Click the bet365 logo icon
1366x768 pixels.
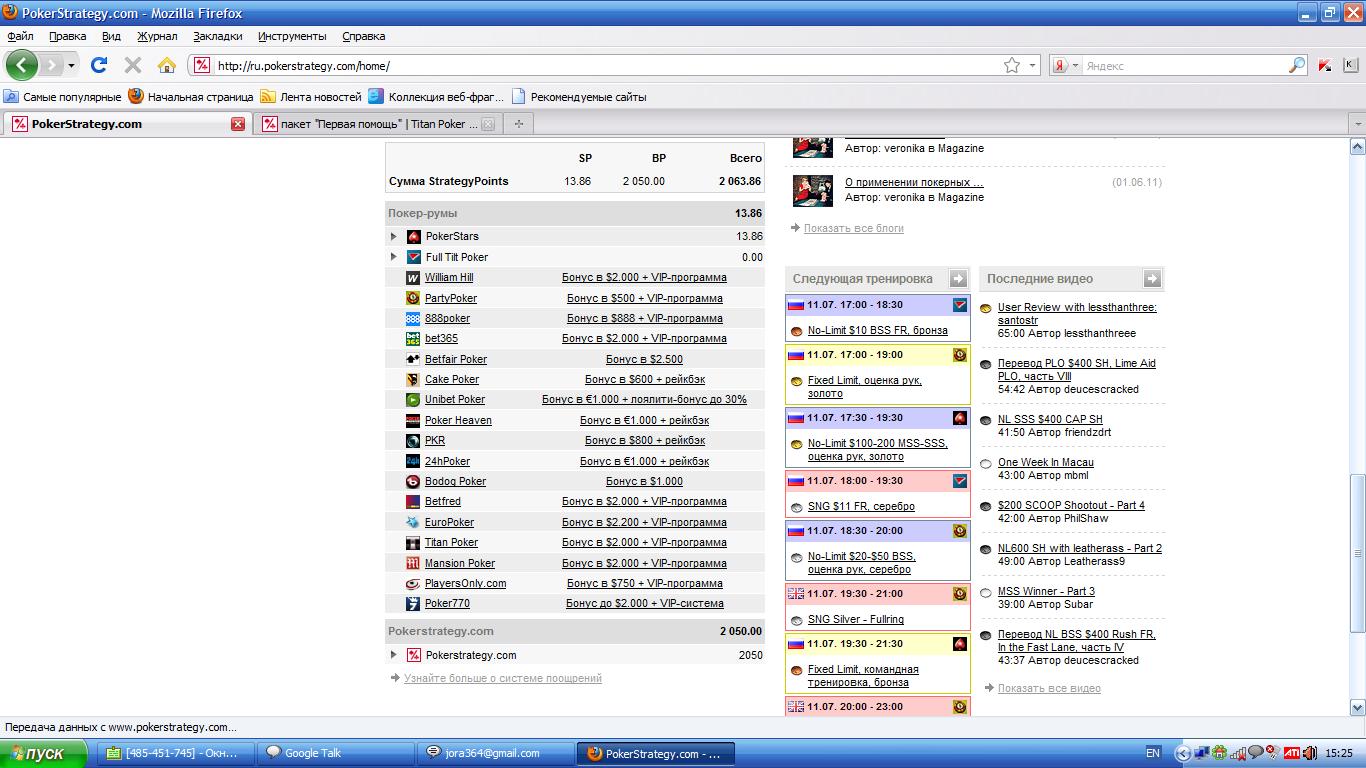click(413, 339)
